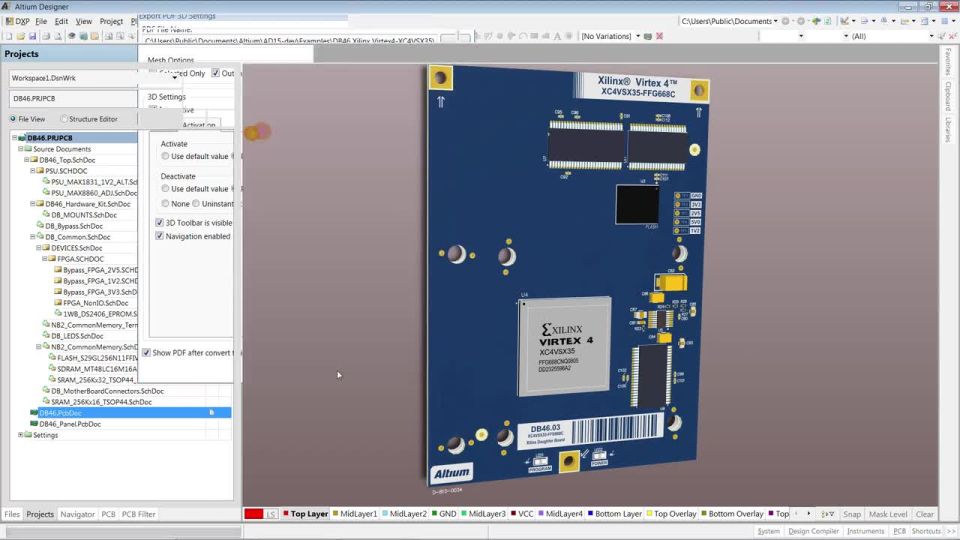Click the New document toolbar icon
The width and height of the screenshot is (960, 540).
coord(9,36)
